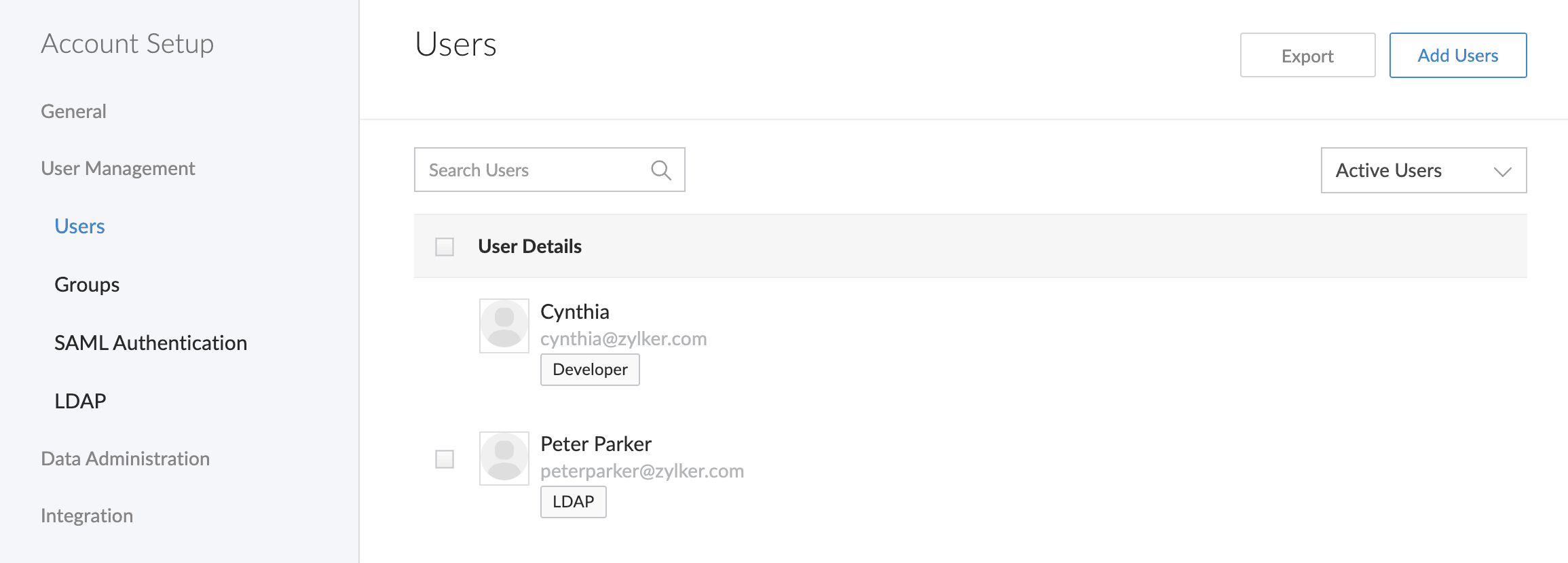Toggle the select-all User Details checkbox
The width and height of the screenshot is (1568, 563).
[445, 247]
